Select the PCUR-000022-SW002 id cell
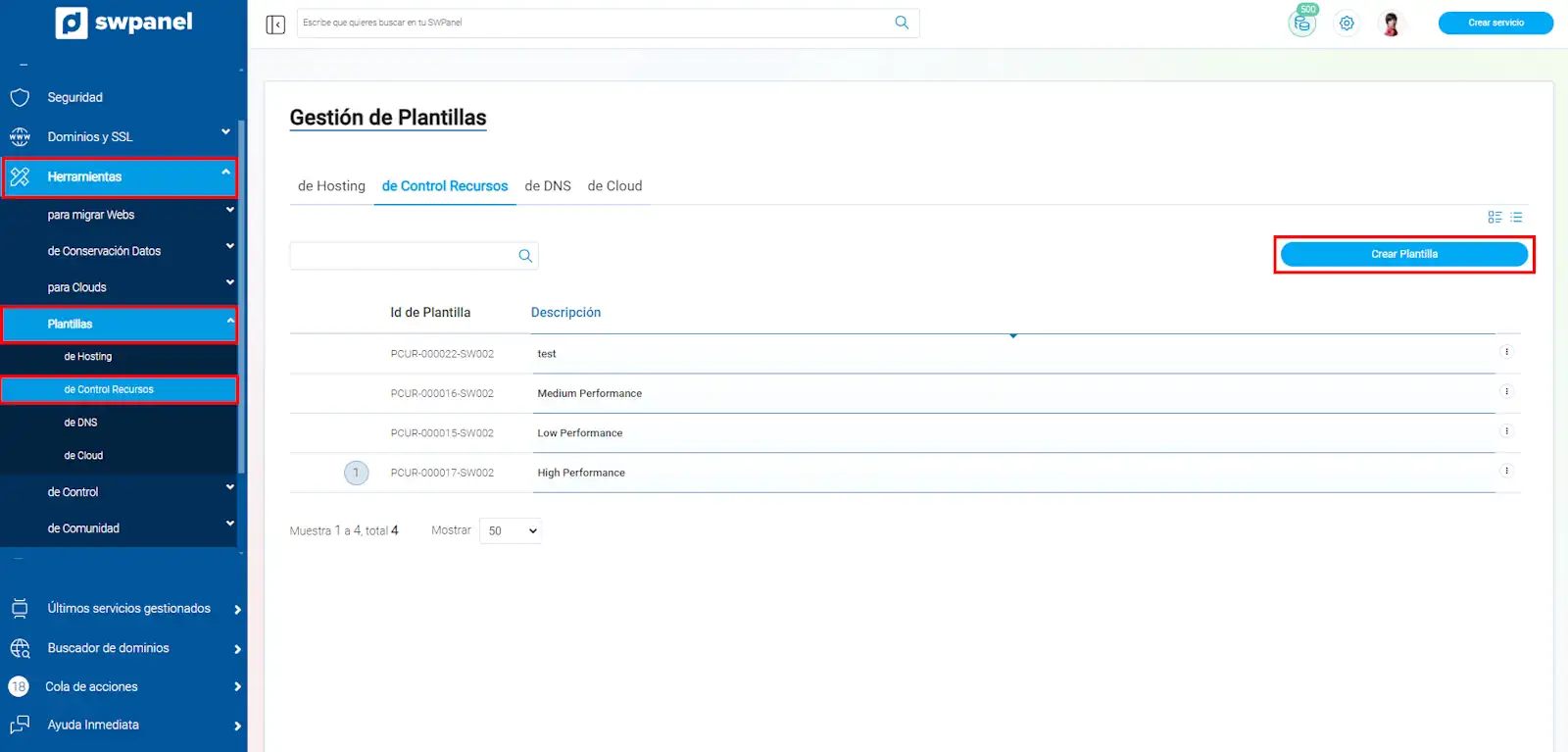 click(x=442, y=354)
